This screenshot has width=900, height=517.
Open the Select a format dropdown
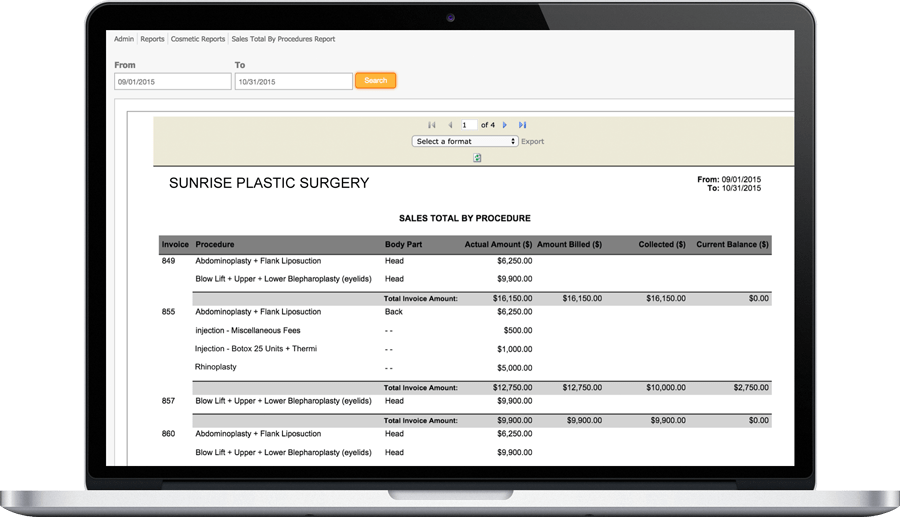pyautogui.click(x=465, y=141)
